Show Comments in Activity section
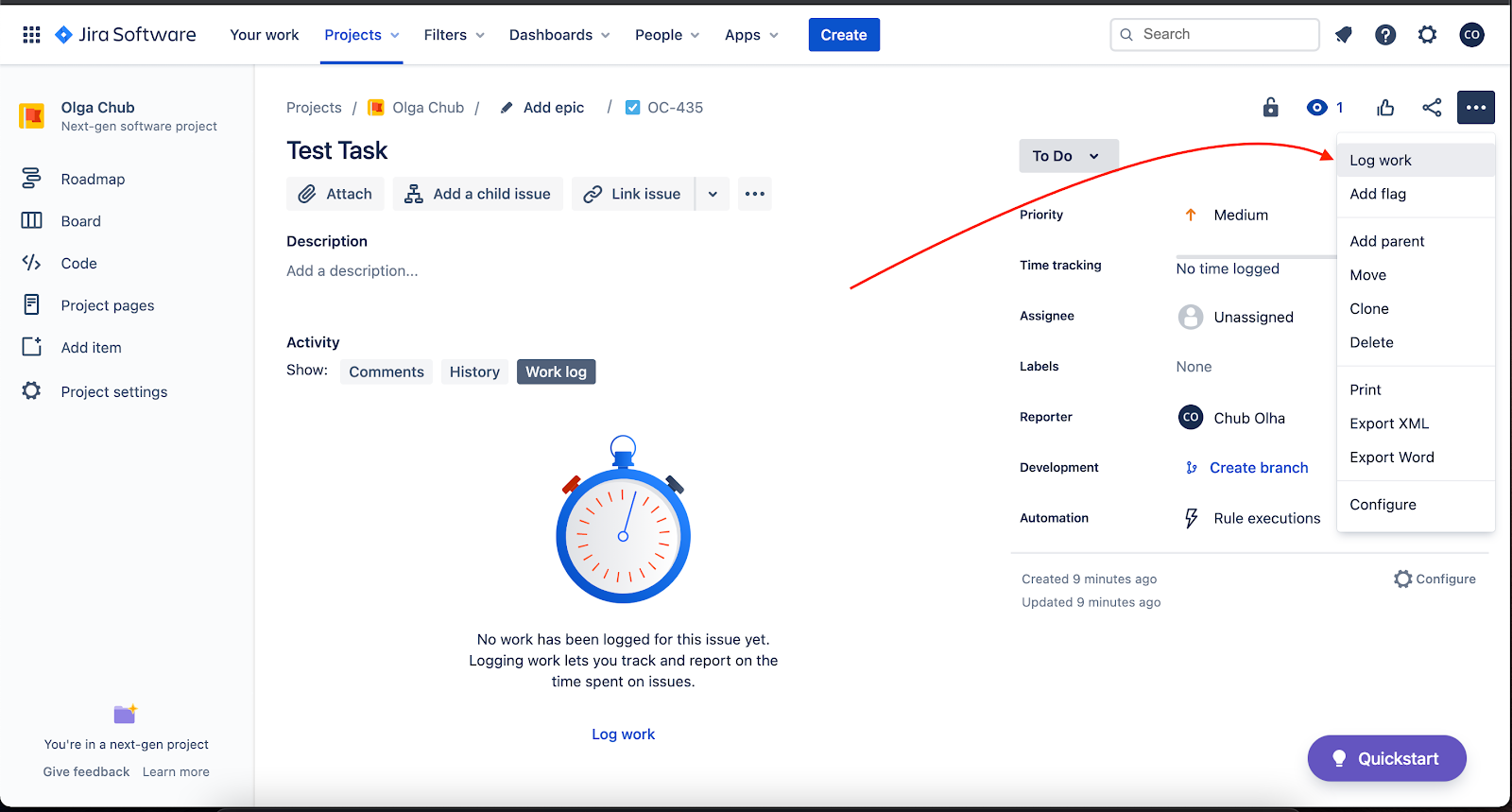The width and height of the screenshot is (1512, 812). (x=386, y=371)
